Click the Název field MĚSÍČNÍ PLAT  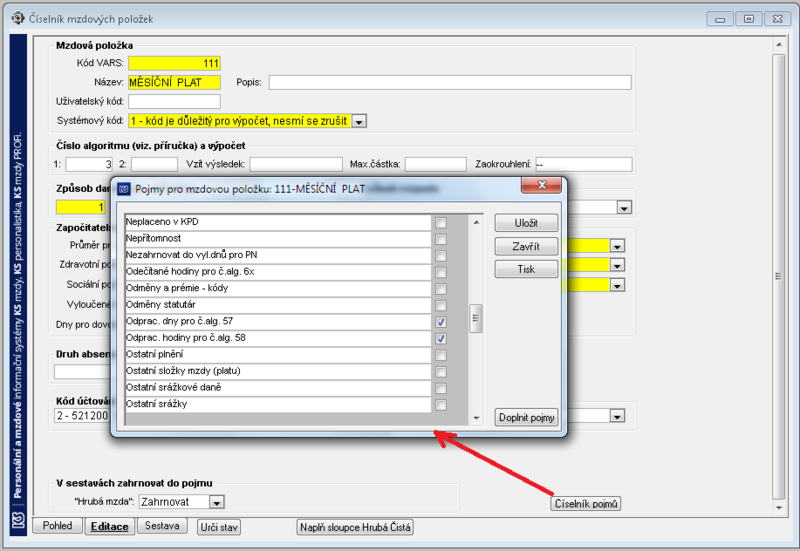tap(174, 82)
